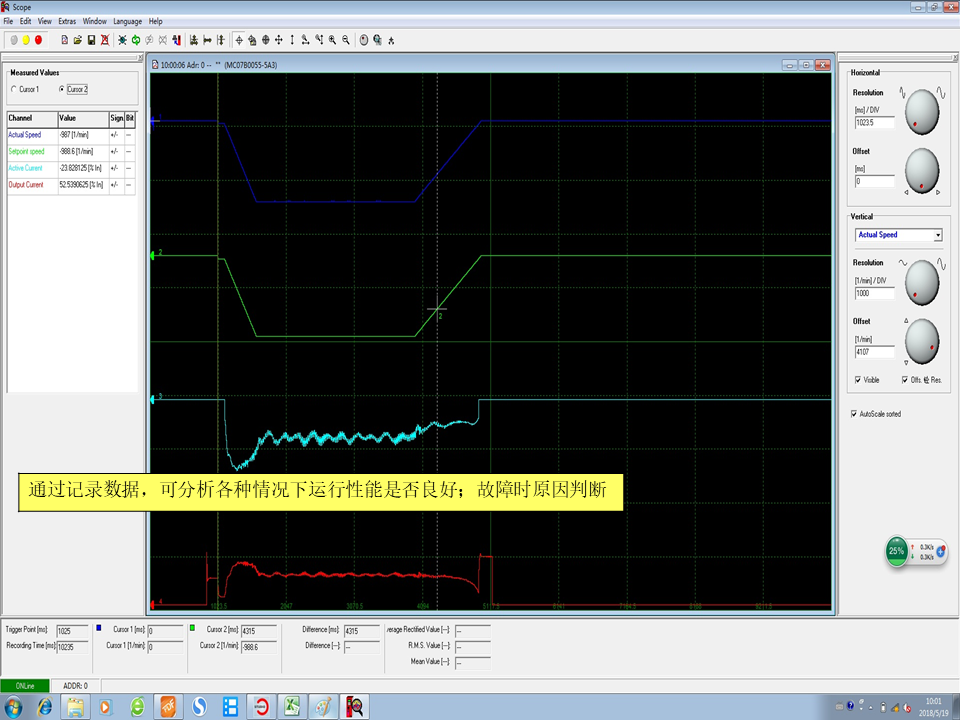Open the Extras menu
The height and width of the screenshot is (720, 960).
tap(67, 21)
